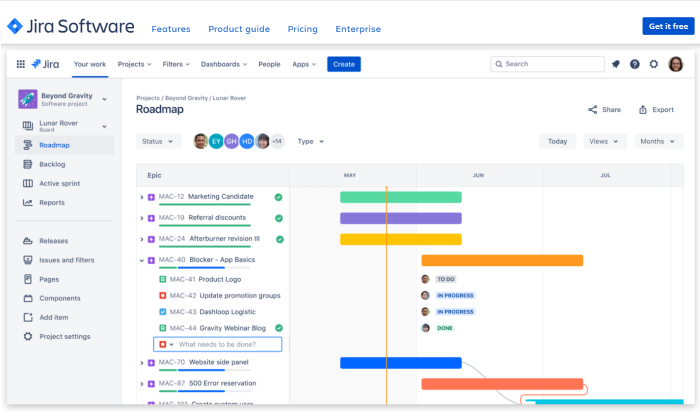The height and width of the screenshot is (420, 700).
Task: Click the Add item icon
Action: [x=28, y=317]
